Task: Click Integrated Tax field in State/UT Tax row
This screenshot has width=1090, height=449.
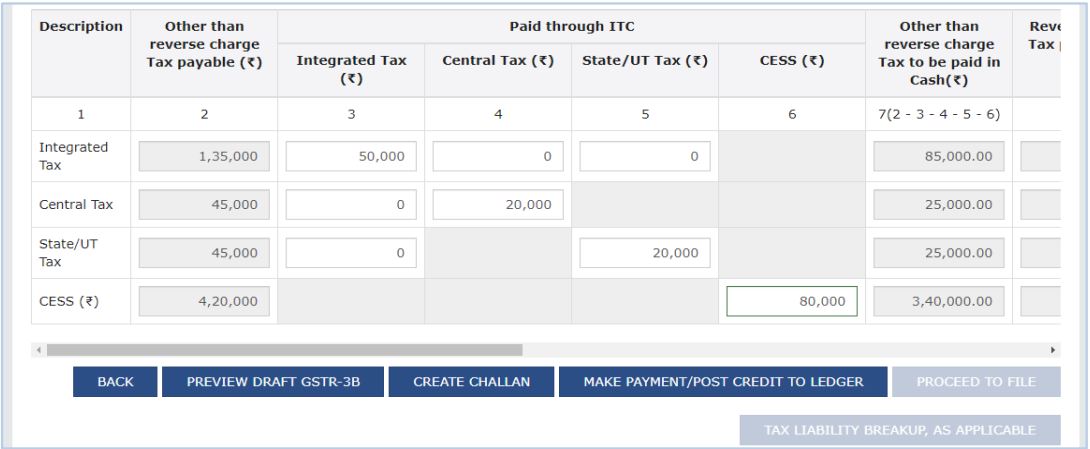Action: click(351, 254)
